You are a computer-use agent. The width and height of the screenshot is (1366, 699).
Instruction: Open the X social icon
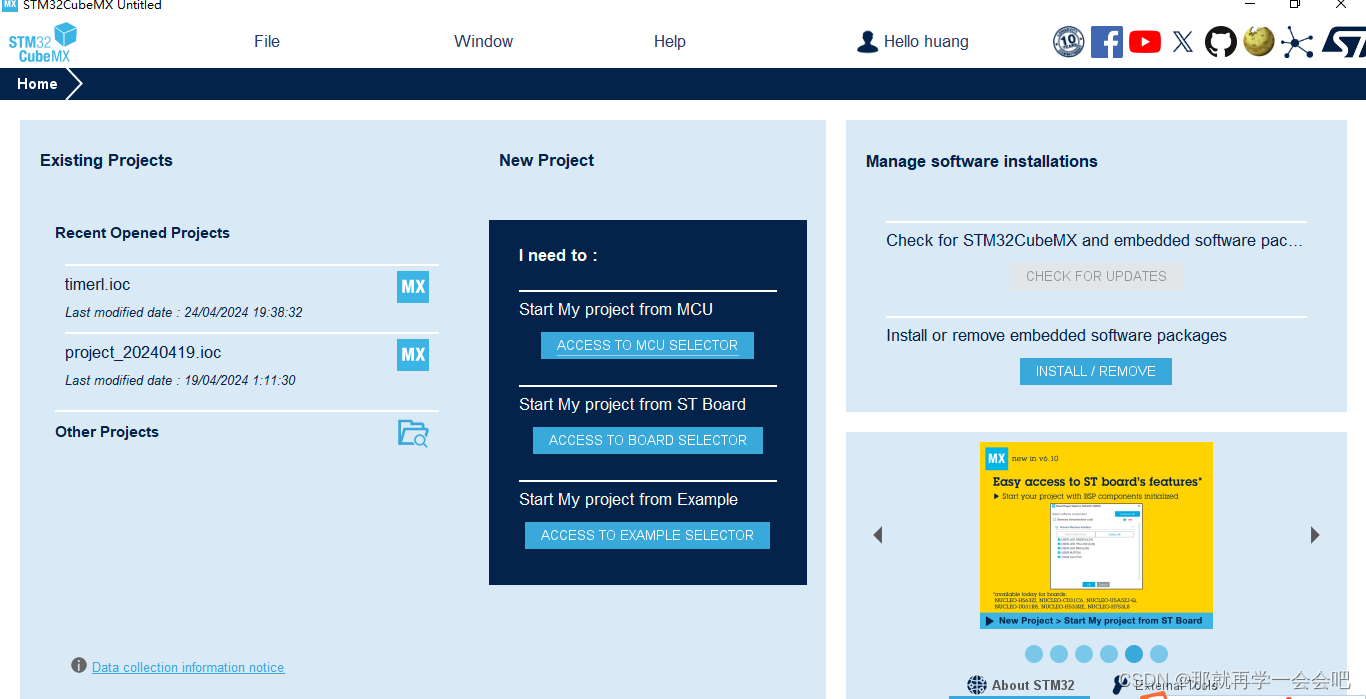pos(1183,42)
